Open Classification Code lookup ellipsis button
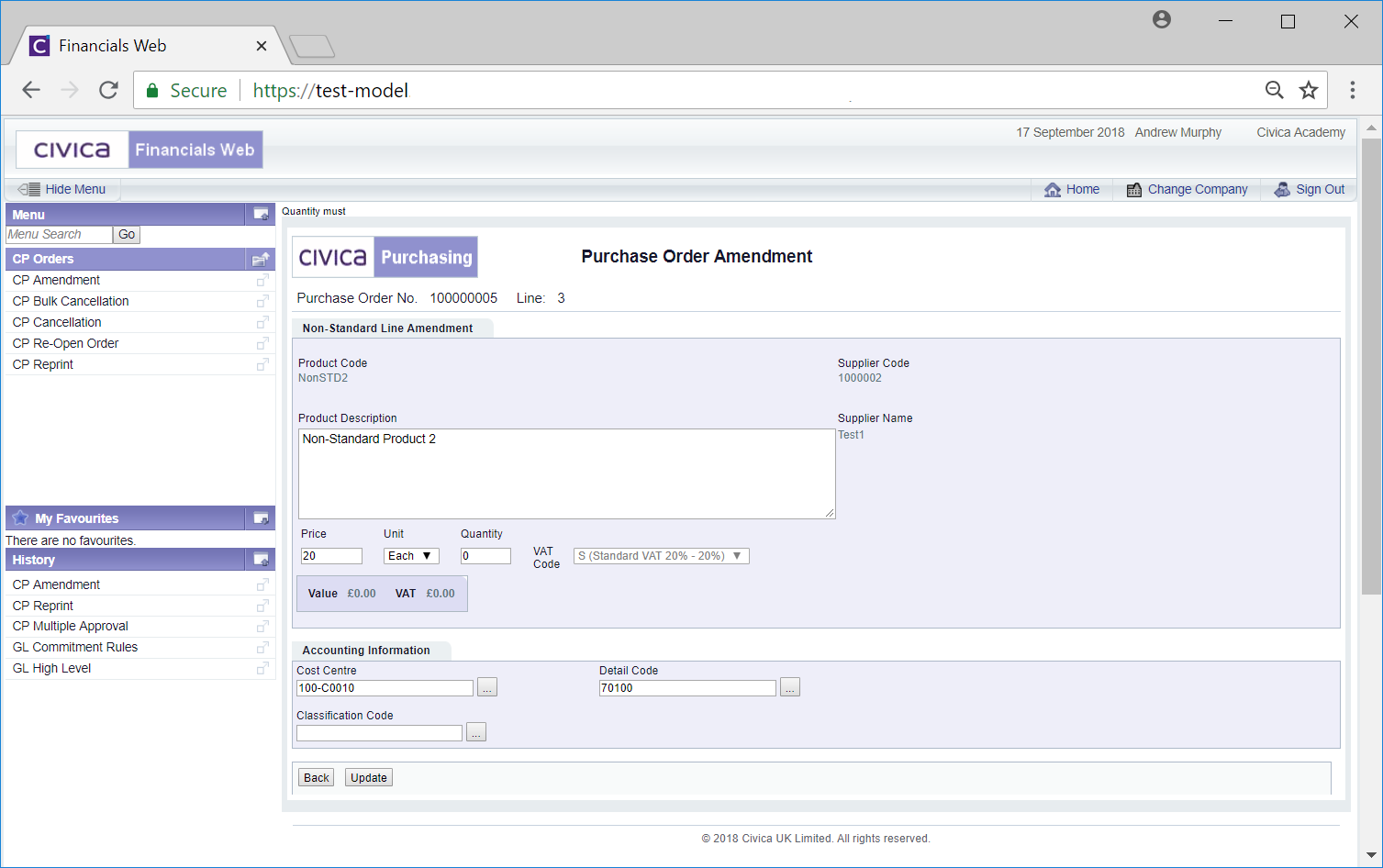Viewport: 1383px width, 868px height. (476, 732)
